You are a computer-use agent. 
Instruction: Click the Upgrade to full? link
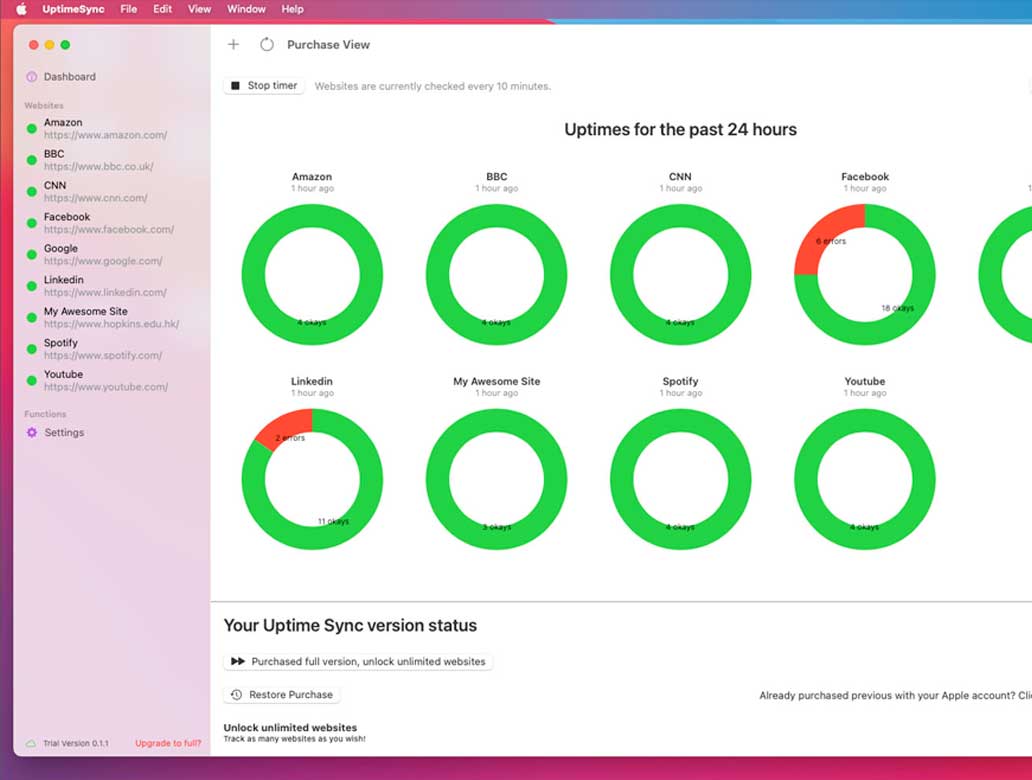tap(168, 743)
